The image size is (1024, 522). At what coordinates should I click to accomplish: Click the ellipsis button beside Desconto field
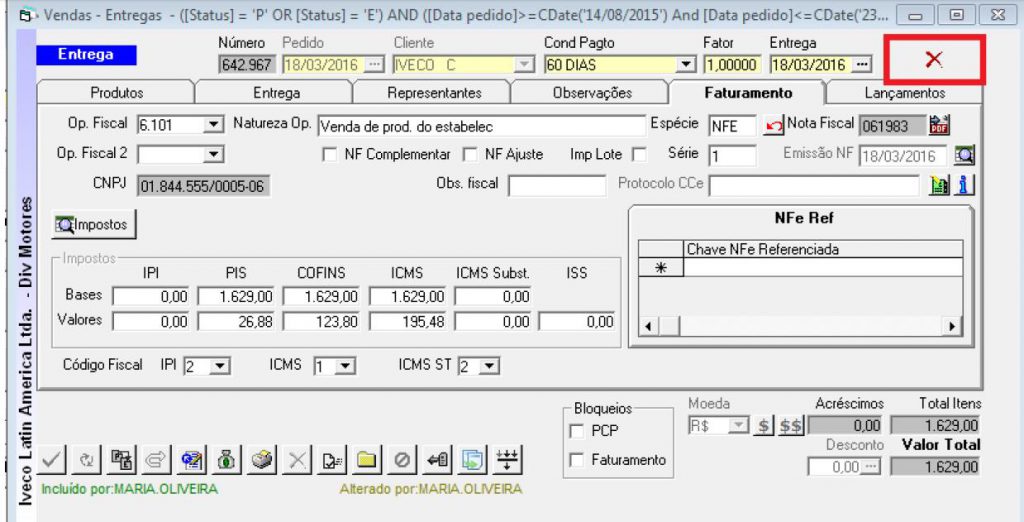(869, 467)
